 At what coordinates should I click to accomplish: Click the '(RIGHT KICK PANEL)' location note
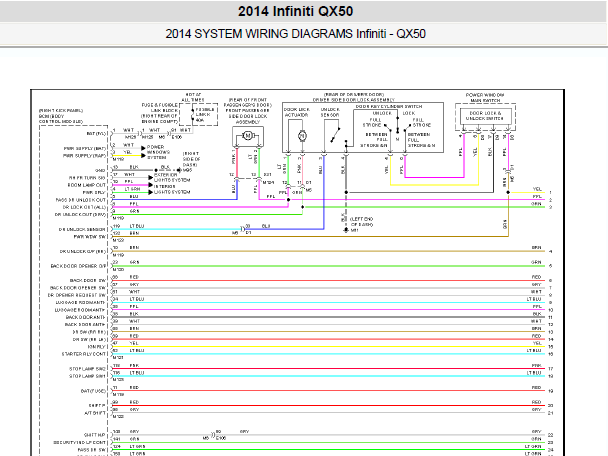pyautogui.click(x=61, y=111)
